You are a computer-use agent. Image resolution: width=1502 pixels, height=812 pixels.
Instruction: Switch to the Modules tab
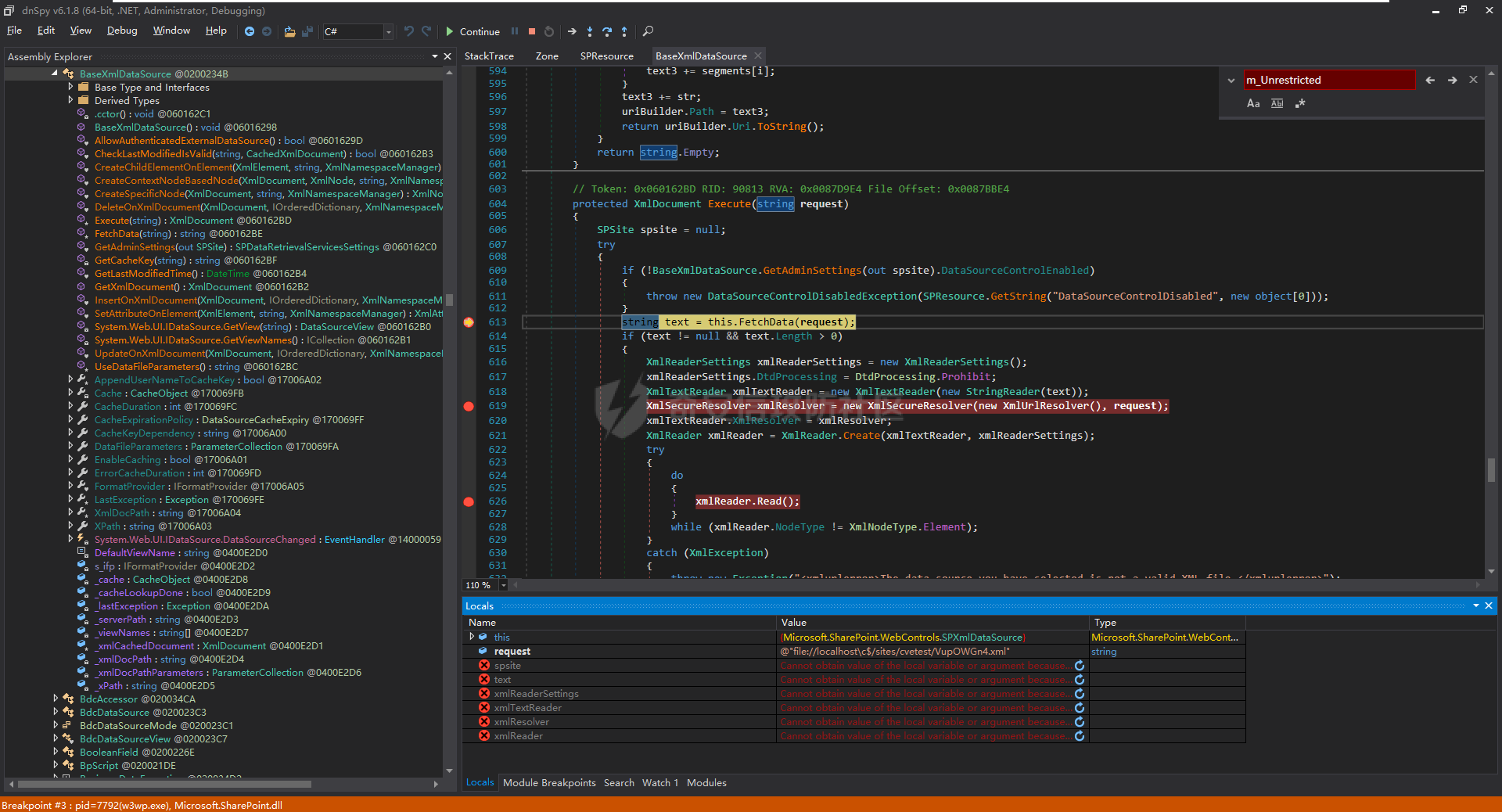coord(706,782)
